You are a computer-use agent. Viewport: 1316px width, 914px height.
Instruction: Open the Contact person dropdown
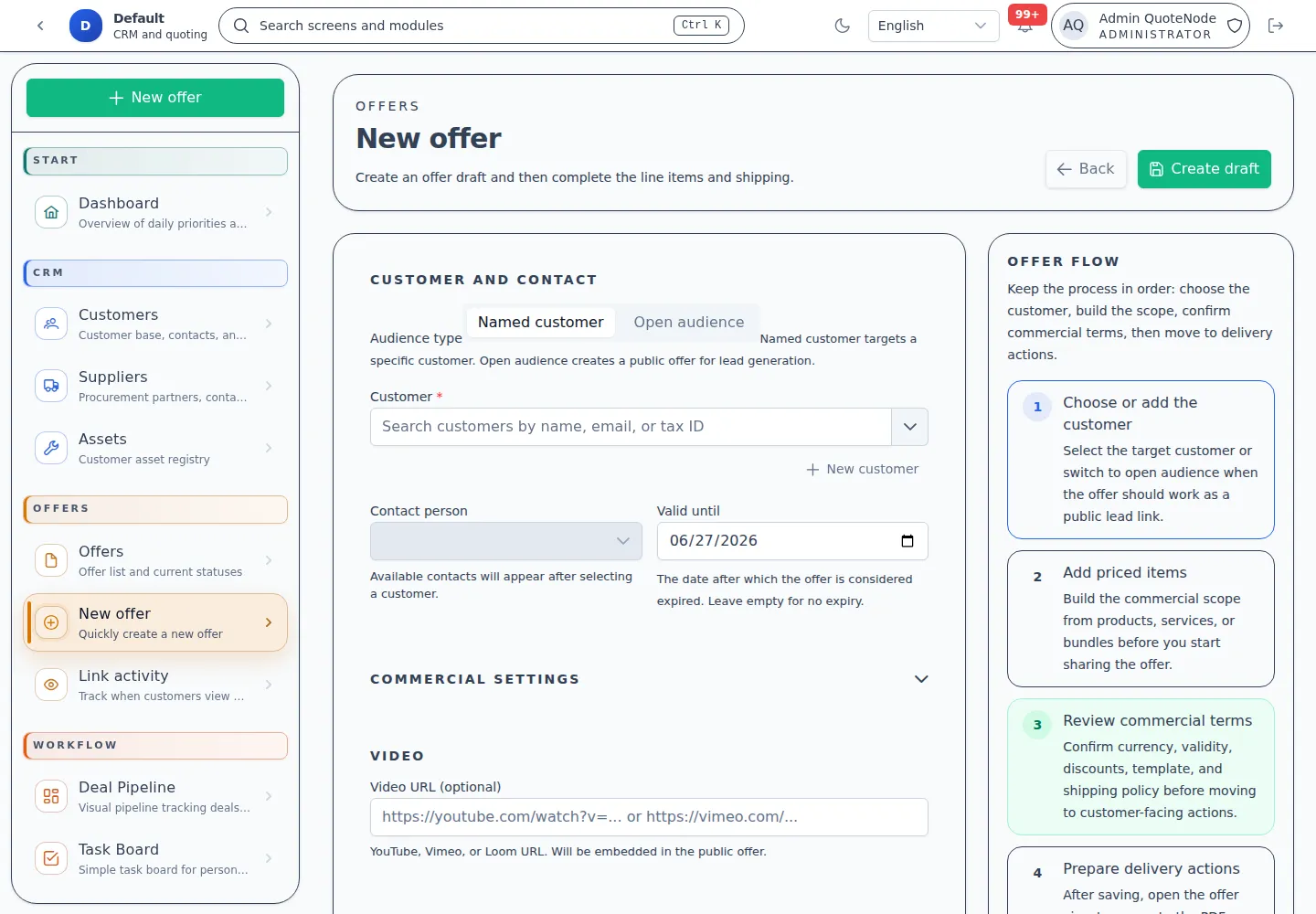tap(506, 541)
